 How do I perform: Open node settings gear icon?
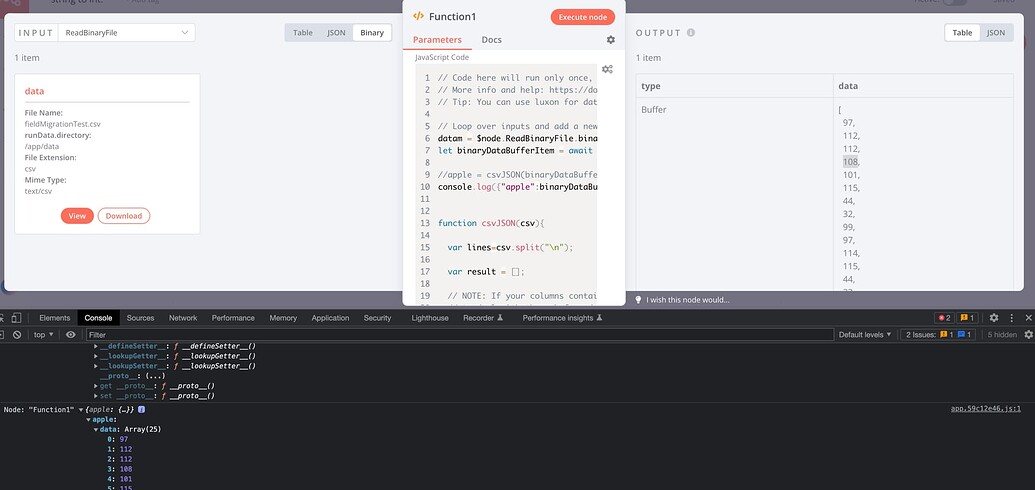point(611,40)
